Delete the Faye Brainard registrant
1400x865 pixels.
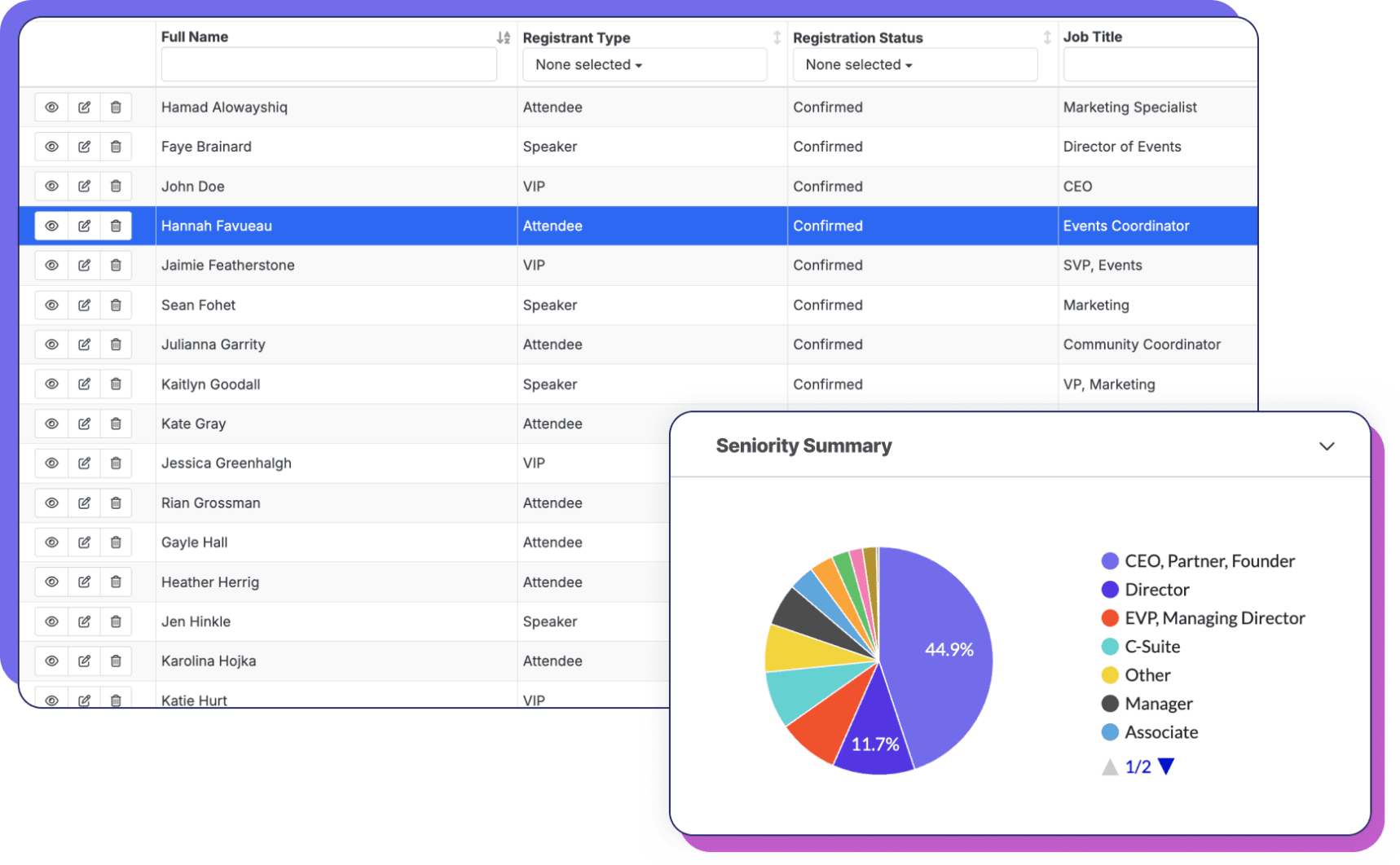(x=116, y=147)
